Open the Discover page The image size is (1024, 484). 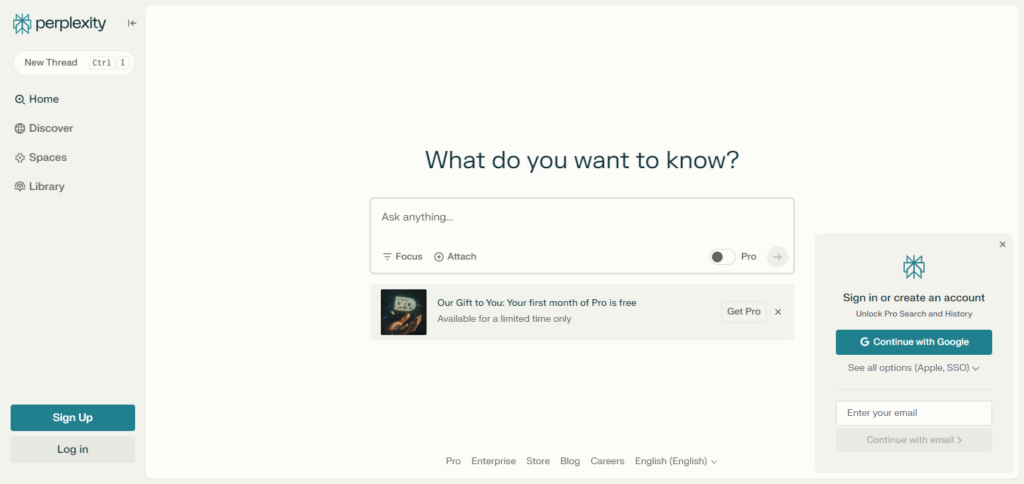click(44, 129)
